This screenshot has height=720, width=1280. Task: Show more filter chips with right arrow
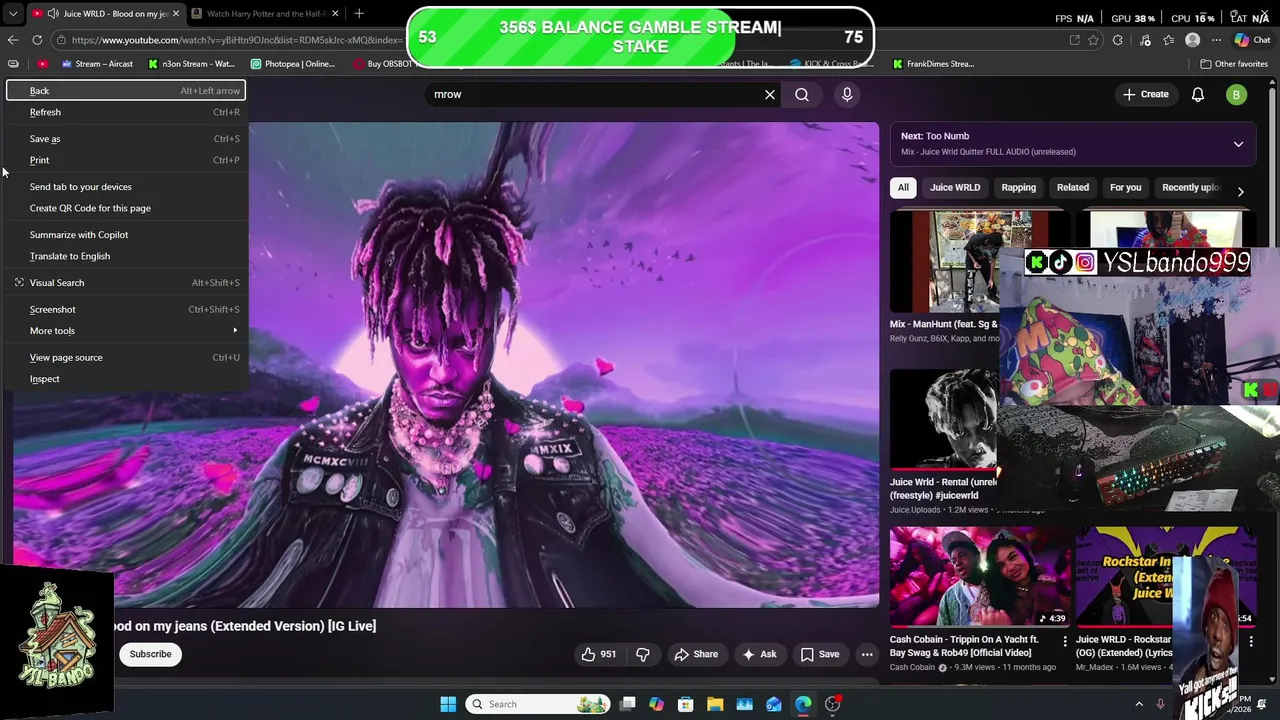[x=1241, y=191]
